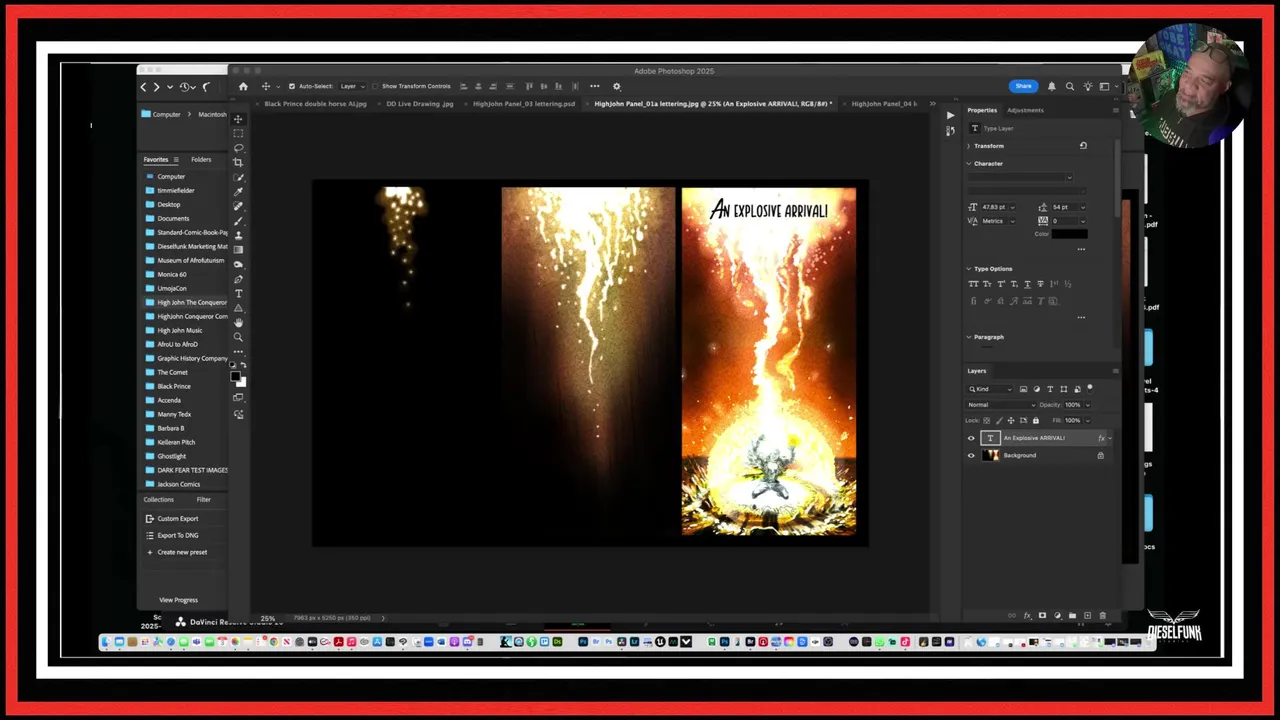Add layer style fx at Layers bottom
This screenshot has height=720, width=1280.
coord(1027,615)
